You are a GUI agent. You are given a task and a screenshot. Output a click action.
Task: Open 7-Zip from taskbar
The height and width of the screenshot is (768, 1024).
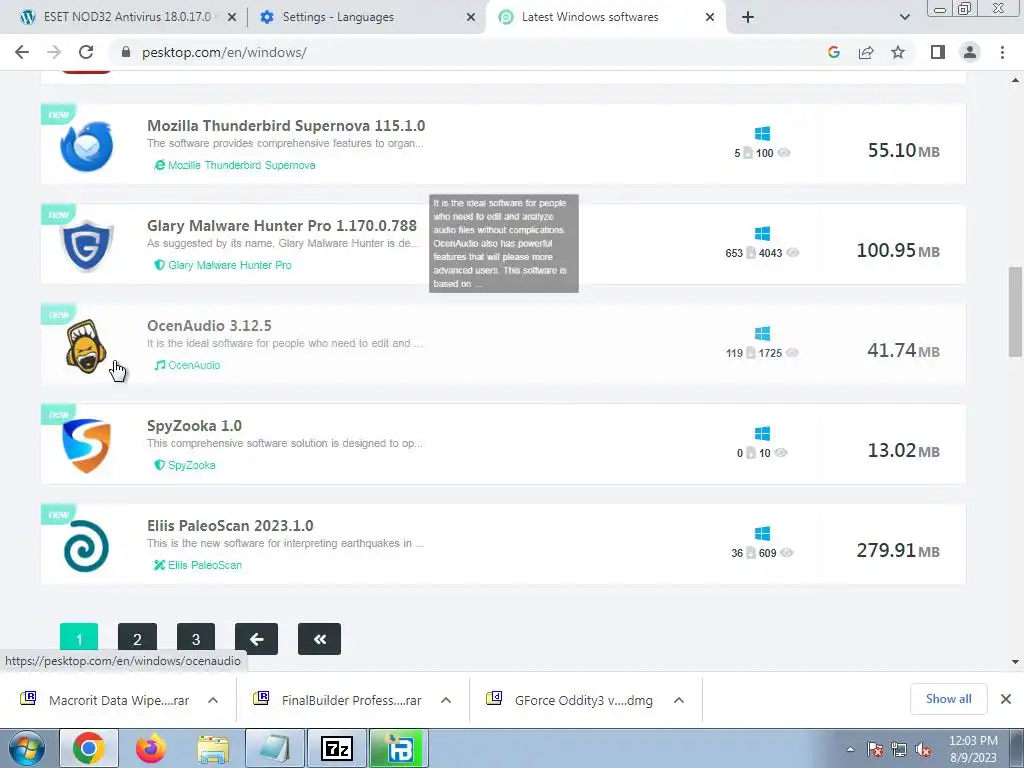(337, 748)
